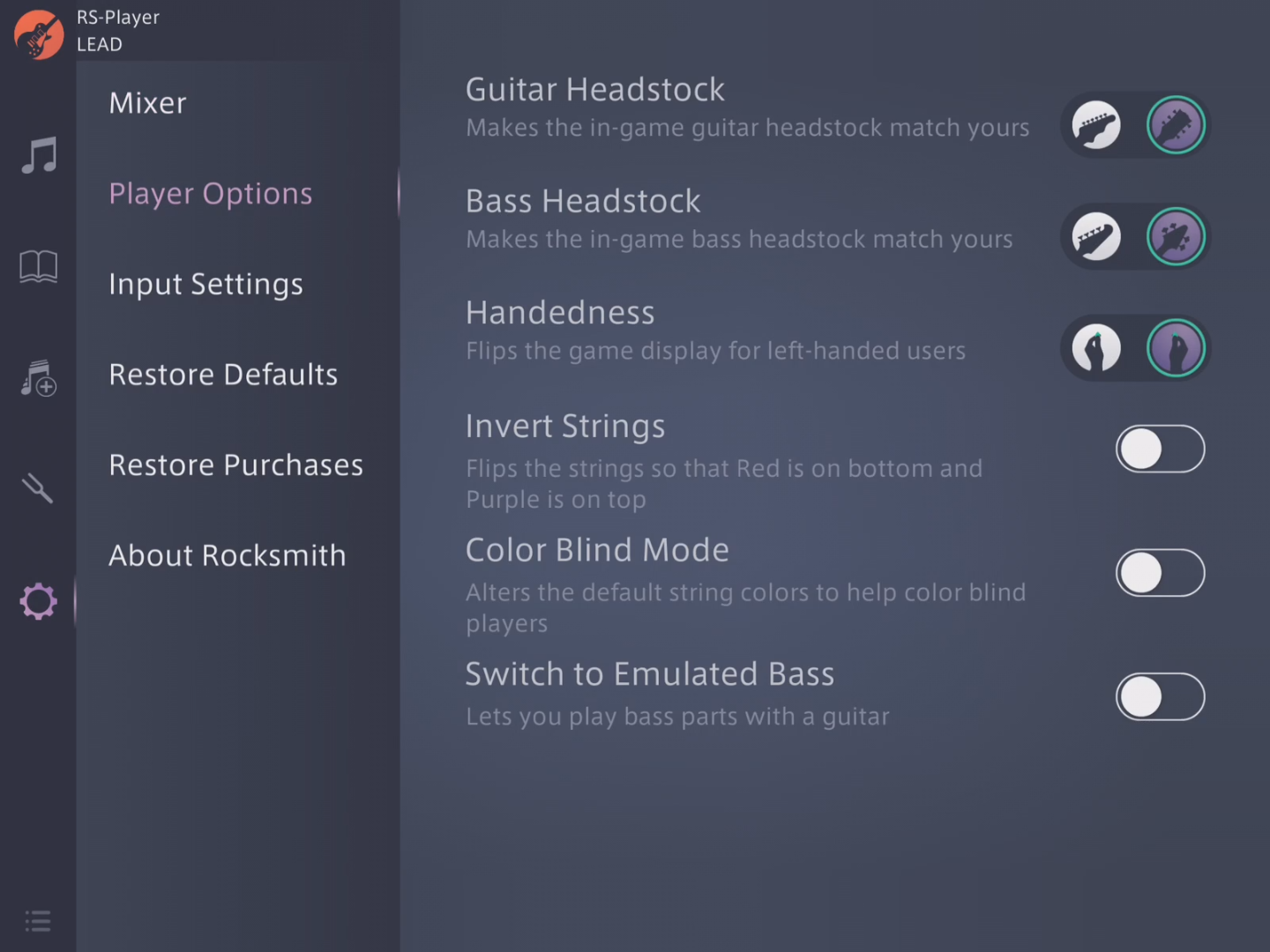Click Restore Defaults
The image size is (1270, 952).
223,375
